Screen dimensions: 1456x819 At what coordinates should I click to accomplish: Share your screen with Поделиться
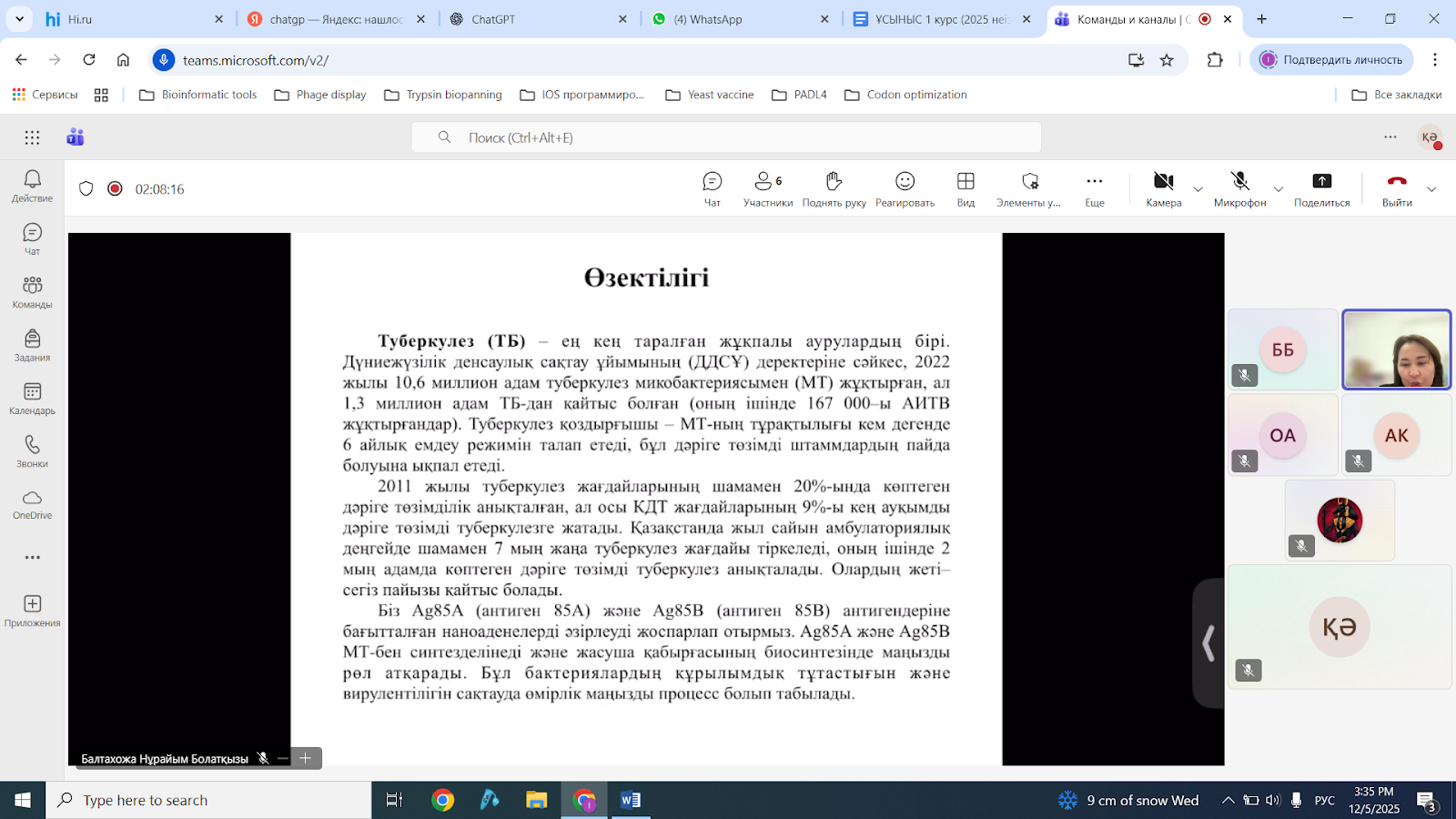[1321, 188]
